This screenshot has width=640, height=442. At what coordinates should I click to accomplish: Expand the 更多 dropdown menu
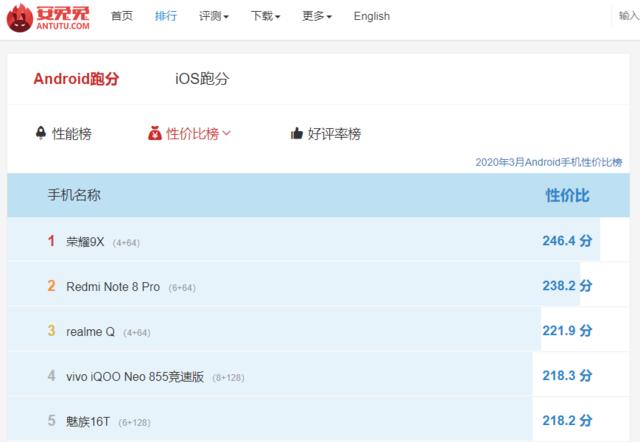tap(317, 16)
